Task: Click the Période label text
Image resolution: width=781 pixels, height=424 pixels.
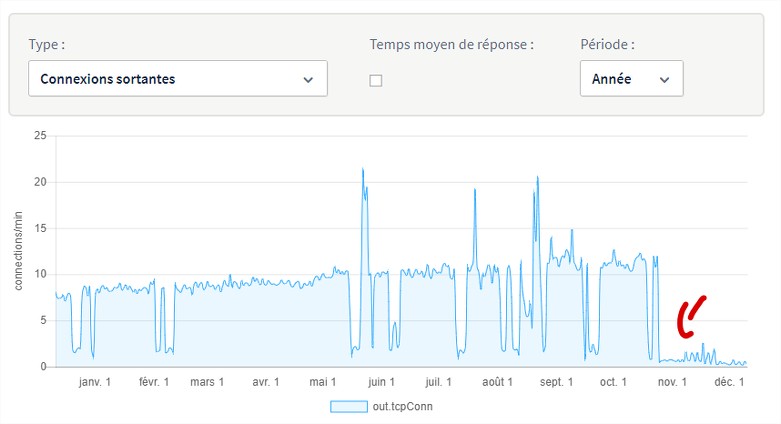Action: click(607, 44)
